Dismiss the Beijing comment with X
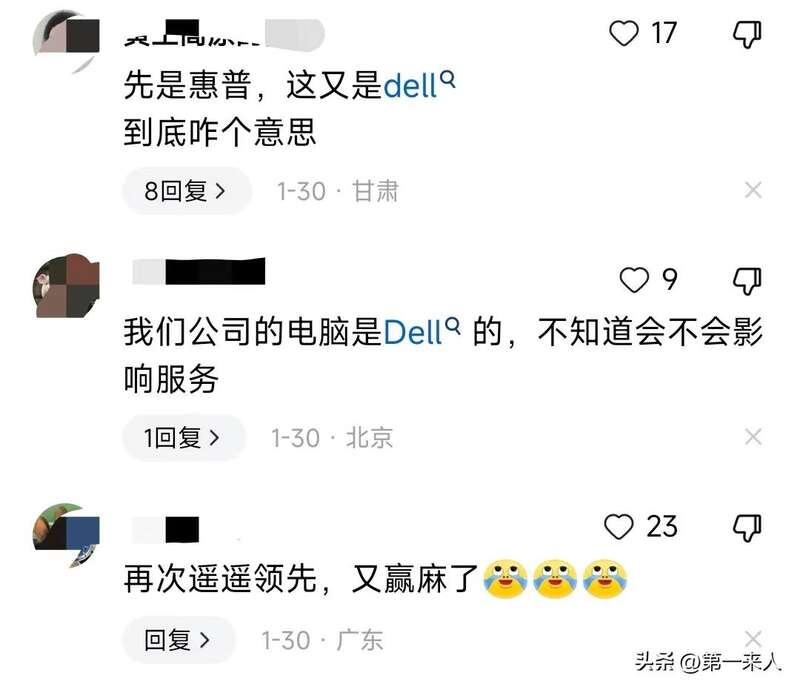Image resolution: width=800 pixels, height=690 pixels. click(753, 437)
